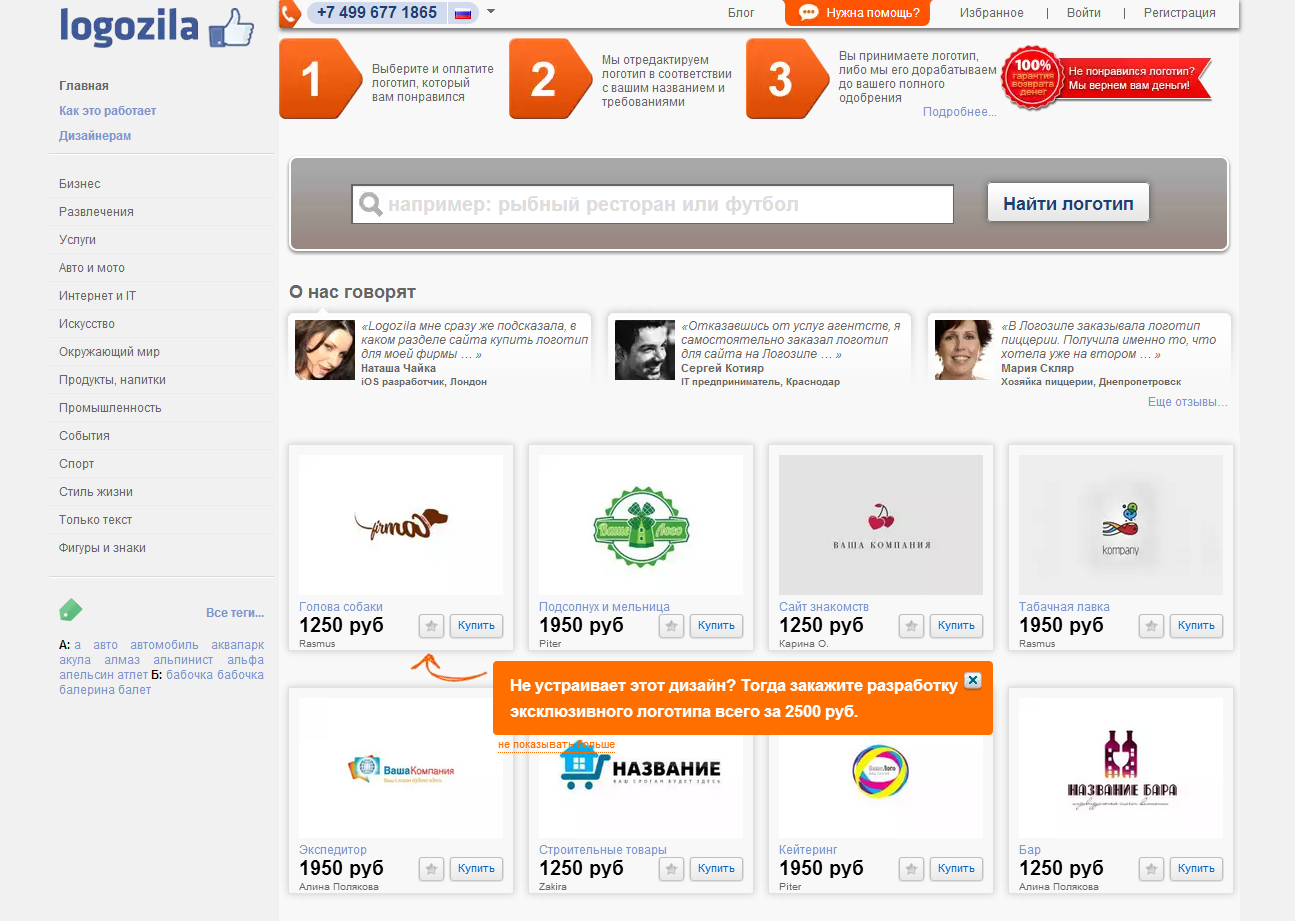1295x921 pixels.
Task: Click the logozila thumbs-up logo
Action: tap(158, 27)
